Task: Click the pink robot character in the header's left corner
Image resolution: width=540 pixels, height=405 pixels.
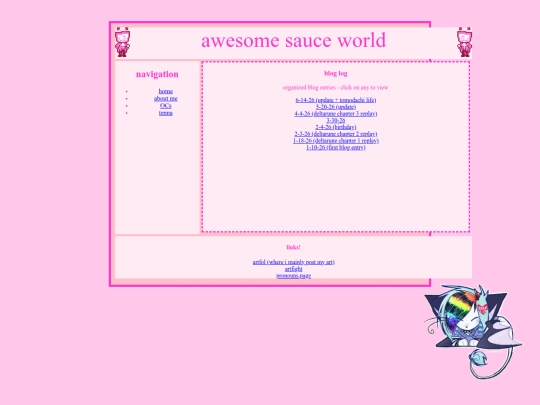Action: 122,42
